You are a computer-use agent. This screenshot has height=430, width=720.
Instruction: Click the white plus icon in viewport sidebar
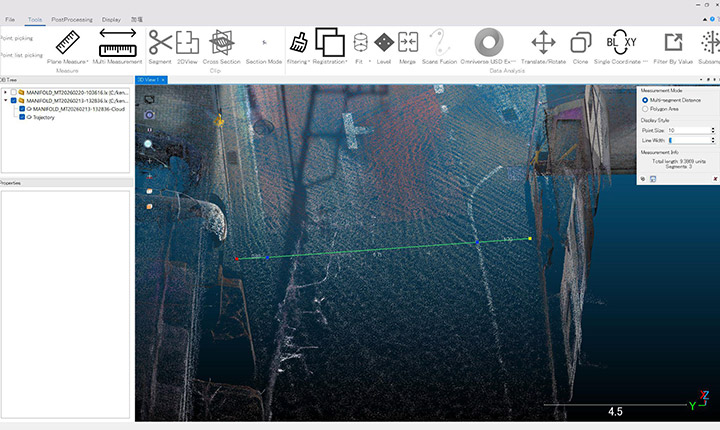click(x=149, y=161)
